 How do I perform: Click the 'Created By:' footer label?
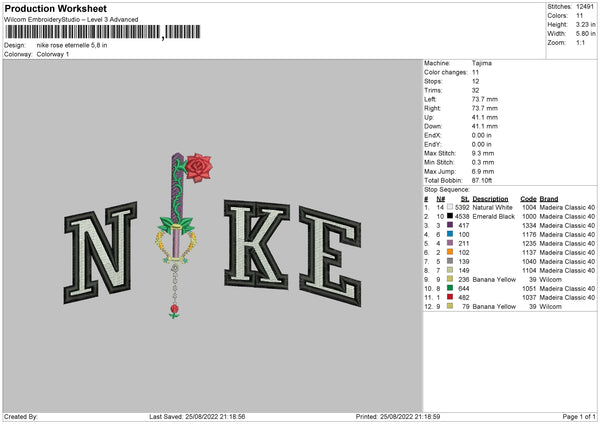point(21,416)
